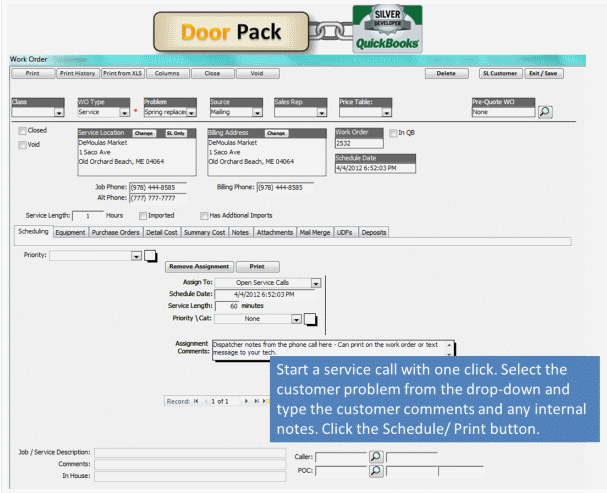Image resolution: width=607 pixels, height=493 pixels.
Task: Click the Void toolbar button
Action: click(257, 73)
